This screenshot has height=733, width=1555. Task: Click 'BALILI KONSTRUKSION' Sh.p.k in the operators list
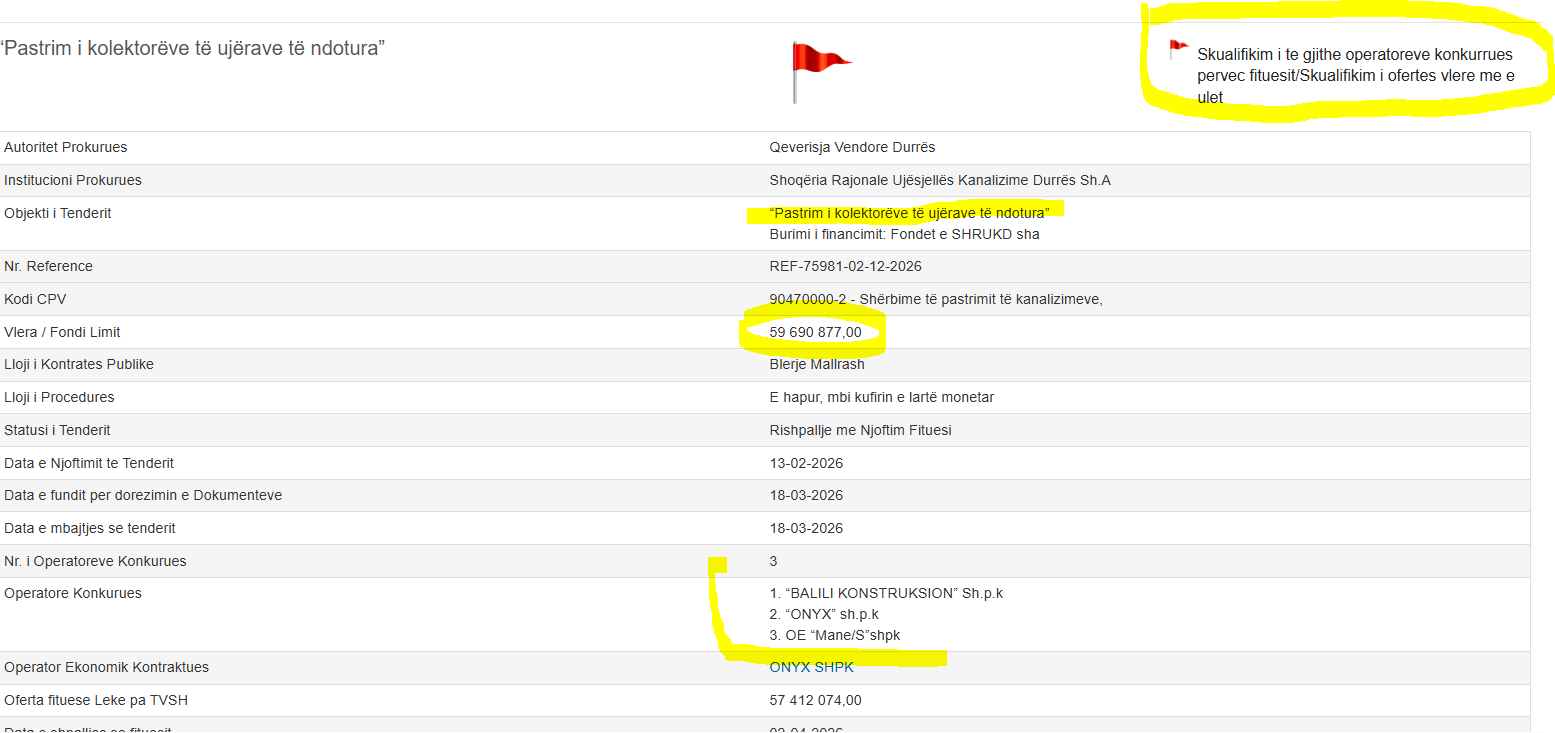(x=886, y=593)
